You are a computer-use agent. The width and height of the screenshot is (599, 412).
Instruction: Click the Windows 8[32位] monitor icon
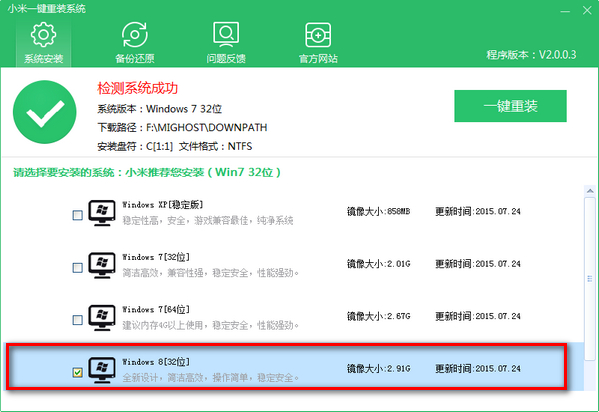[102, 370]
